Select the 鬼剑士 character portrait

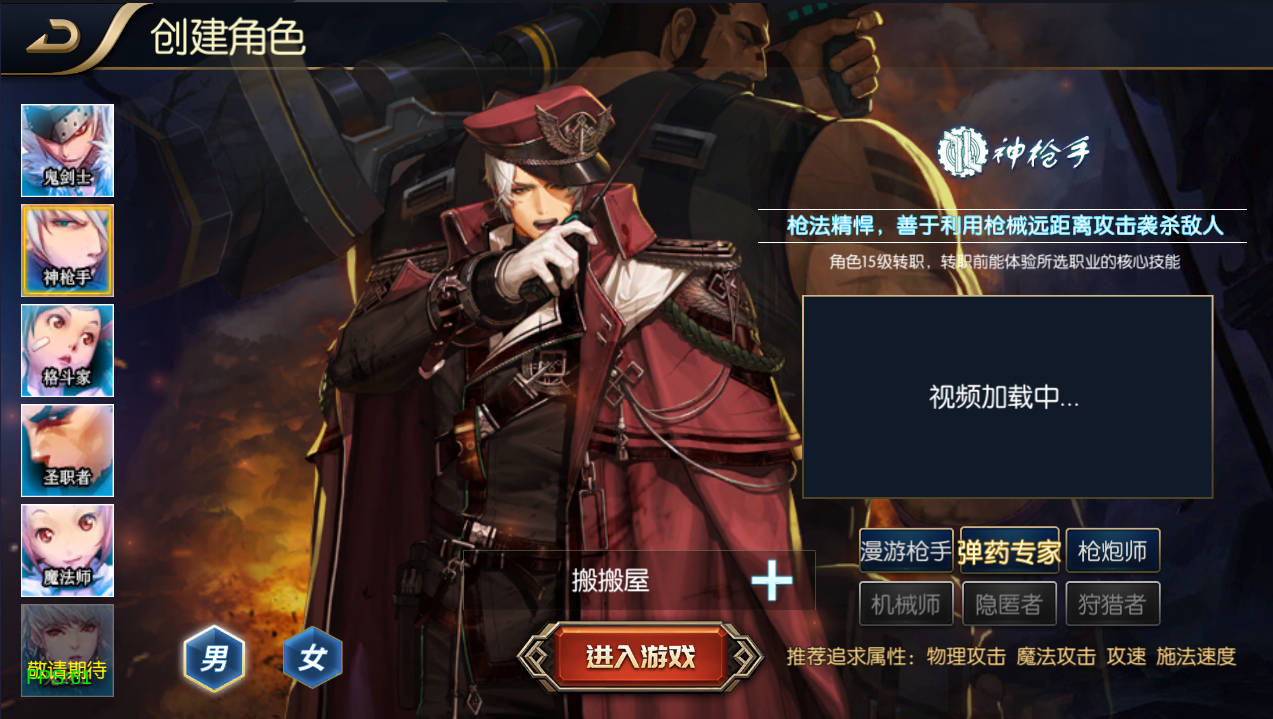tap(67, 150)
